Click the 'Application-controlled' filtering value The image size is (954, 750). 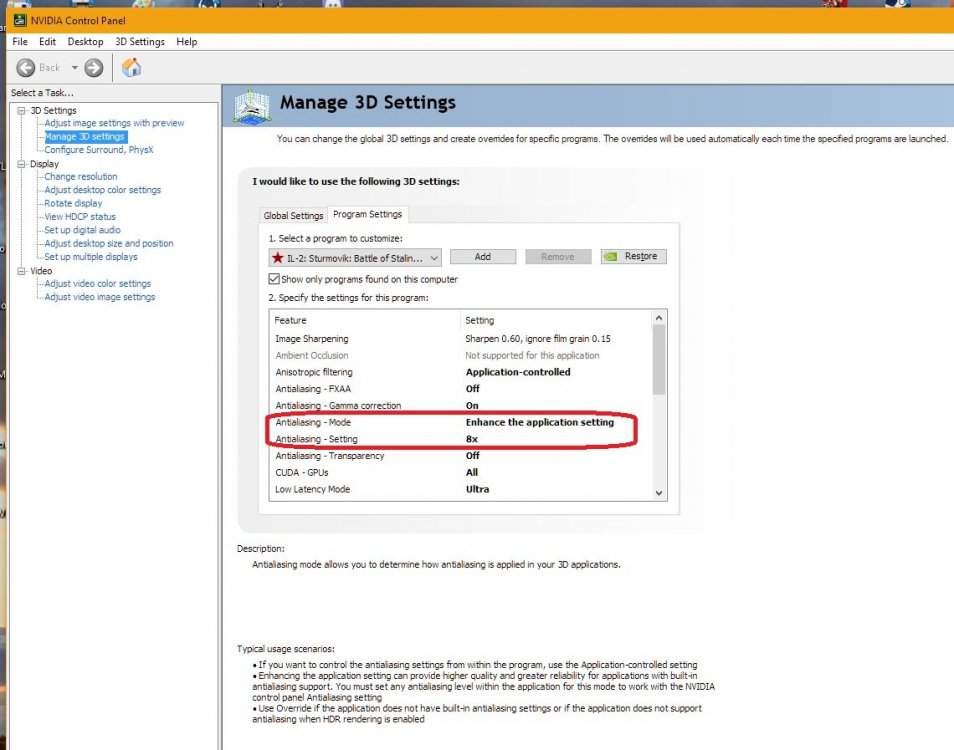click(x=518, y=372)
